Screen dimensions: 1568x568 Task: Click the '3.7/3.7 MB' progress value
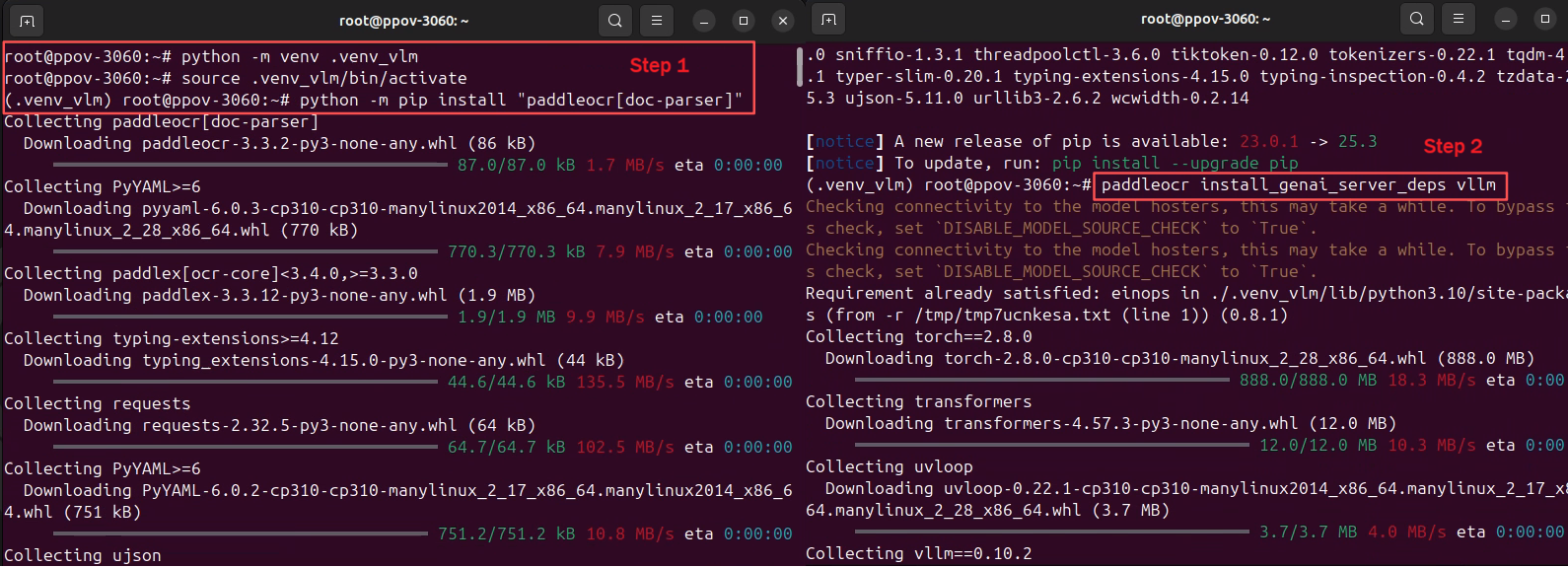point(1309,532)
